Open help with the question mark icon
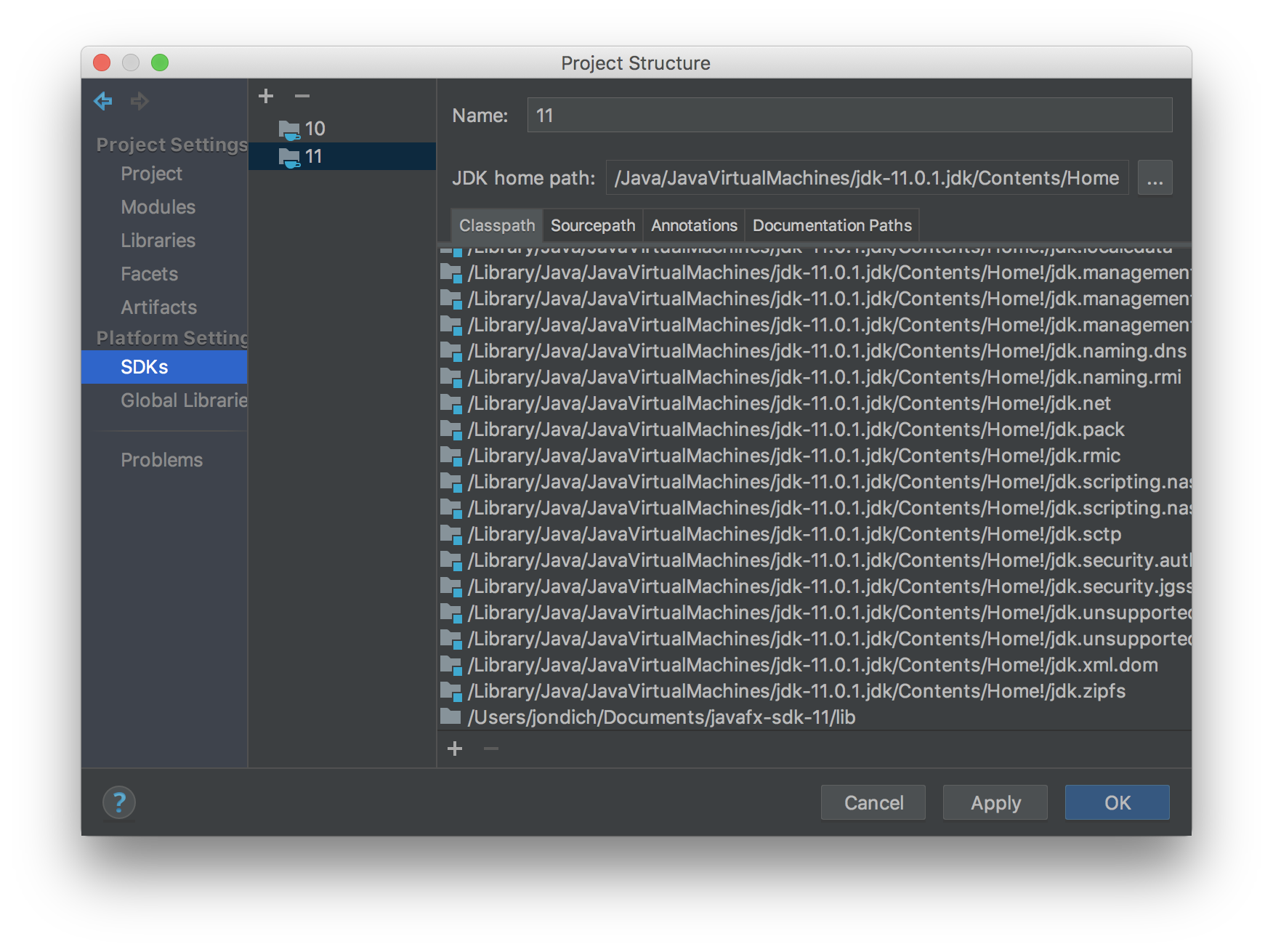 click(119, 802)
